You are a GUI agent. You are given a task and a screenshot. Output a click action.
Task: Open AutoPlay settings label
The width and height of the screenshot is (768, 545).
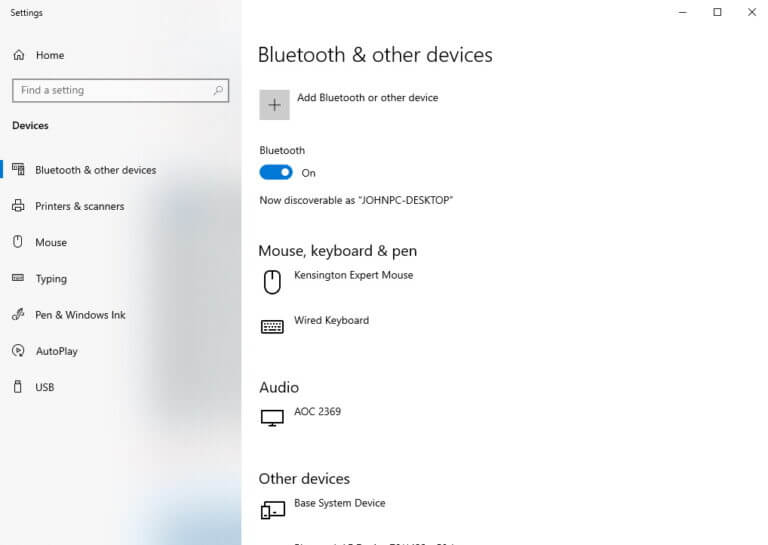56,351
